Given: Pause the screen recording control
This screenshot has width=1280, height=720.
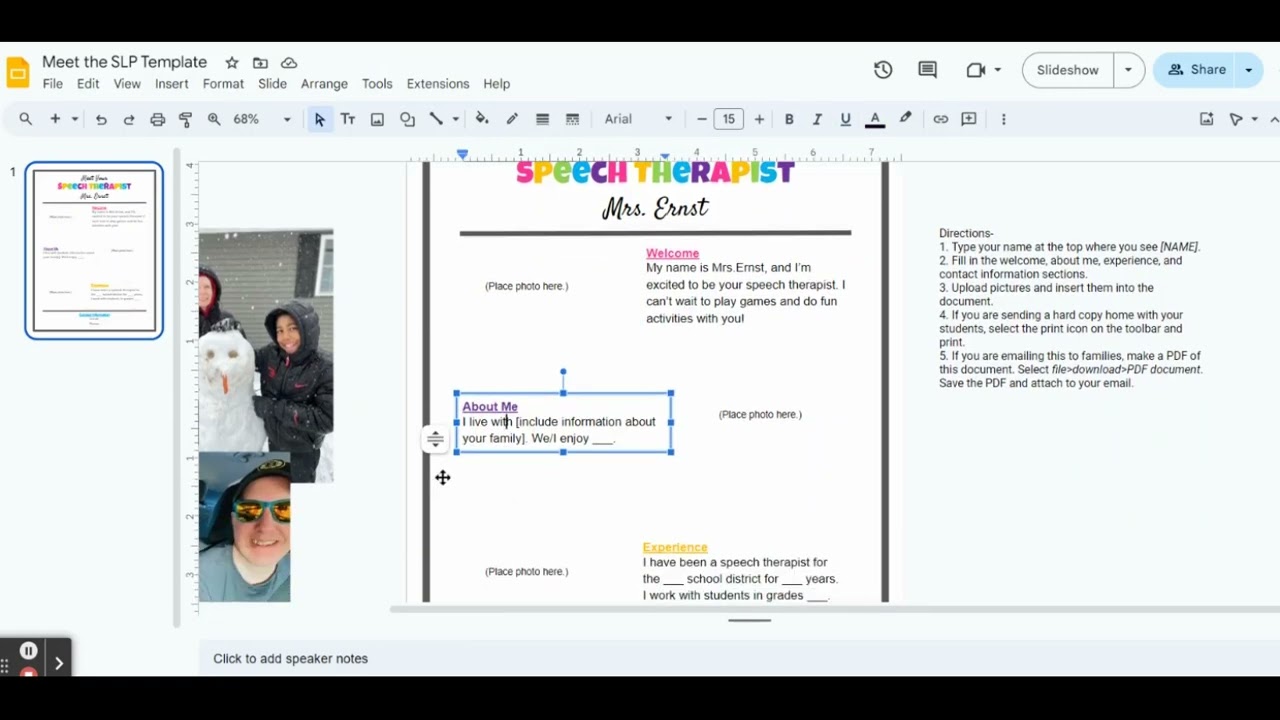Looking at the screenshot, I should click(28, 651).
